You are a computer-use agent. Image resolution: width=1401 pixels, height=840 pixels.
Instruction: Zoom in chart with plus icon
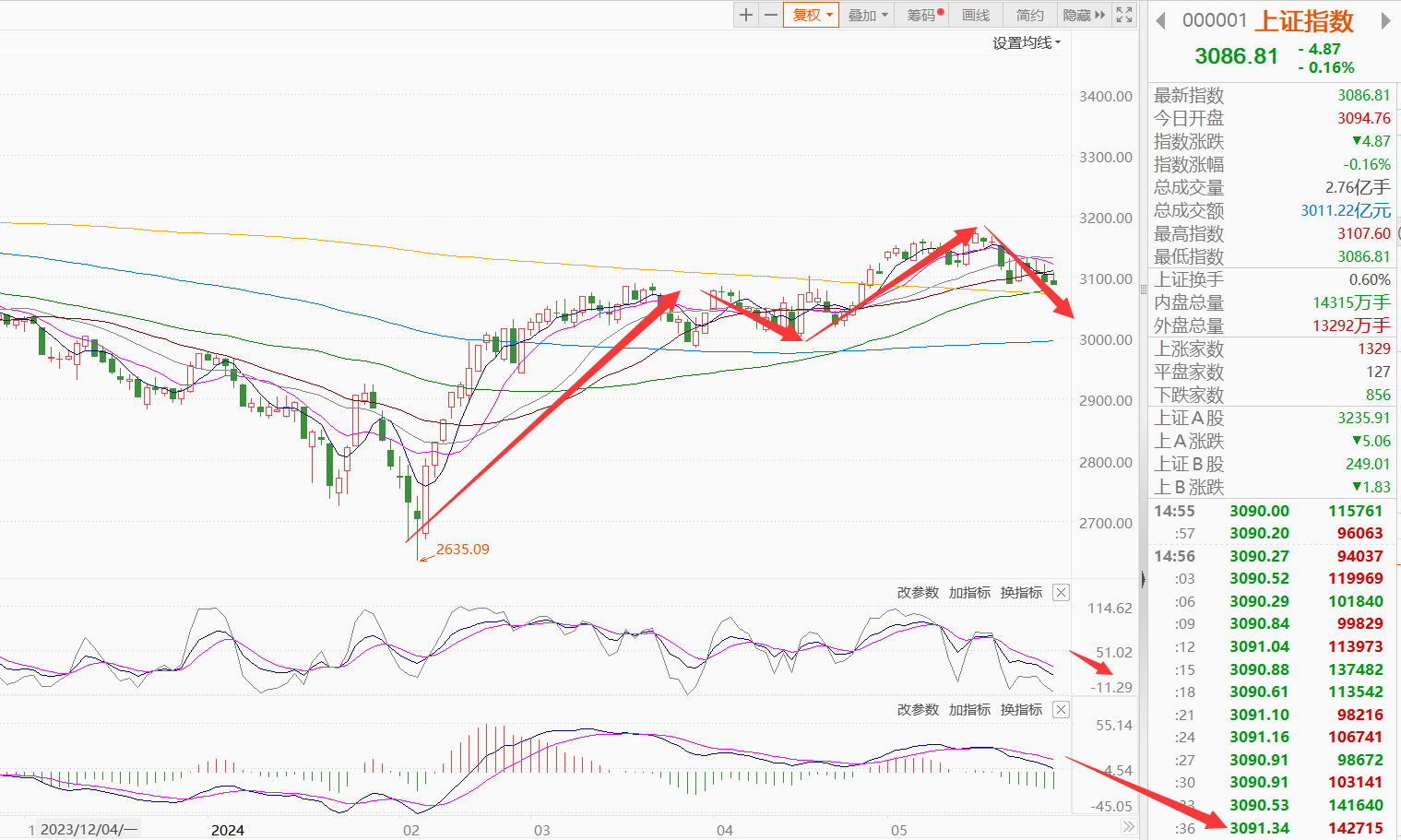click(x=746, y=15)
